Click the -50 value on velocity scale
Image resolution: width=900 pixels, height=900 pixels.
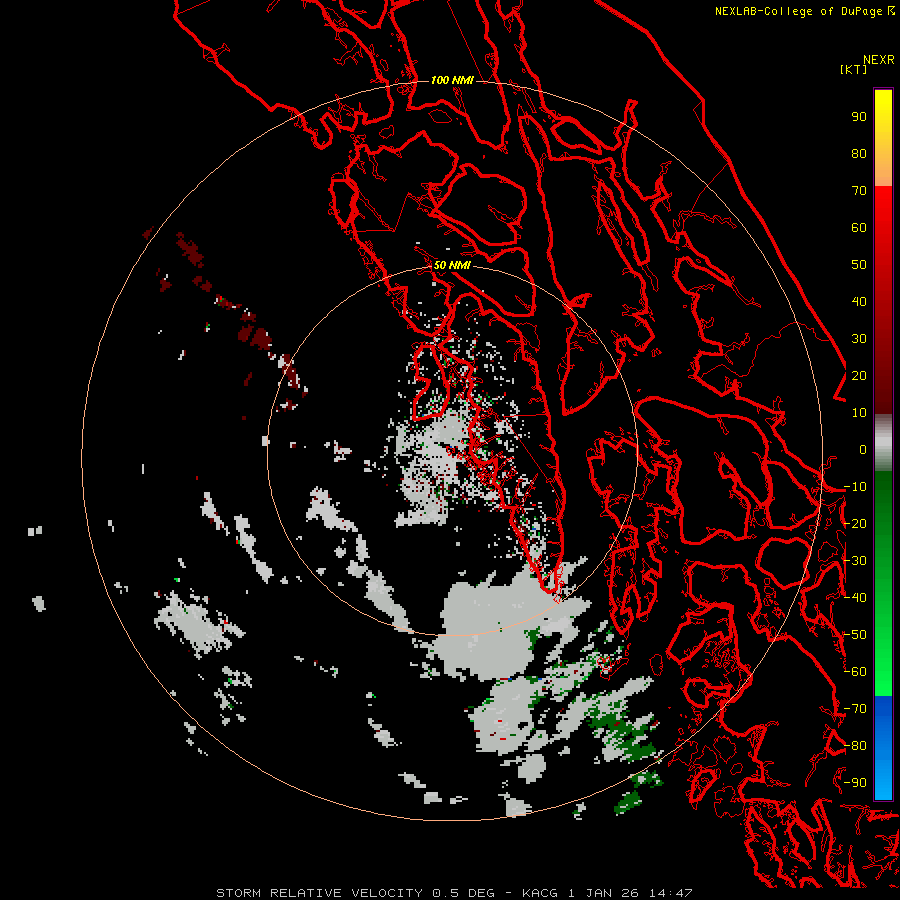tap(855, 634)
